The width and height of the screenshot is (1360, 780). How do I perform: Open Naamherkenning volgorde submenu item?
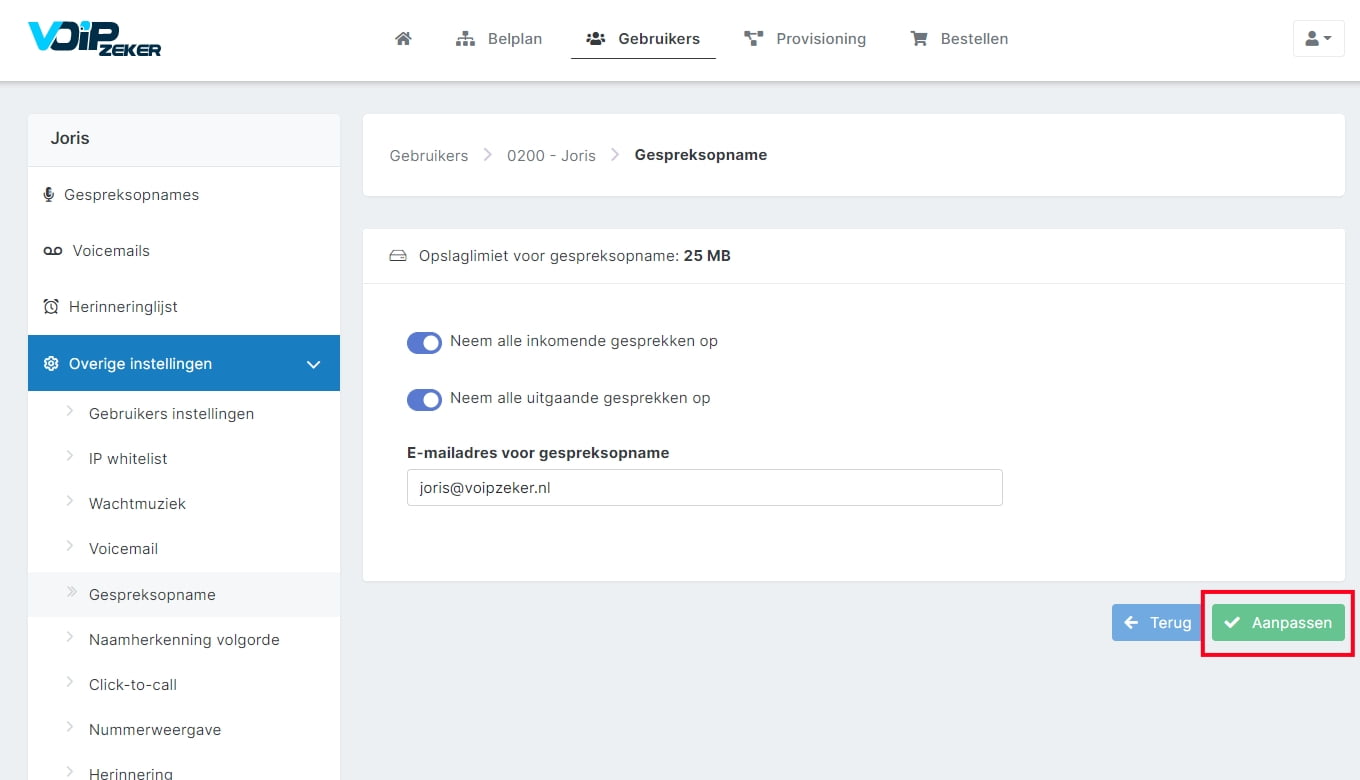coord(184,640)
